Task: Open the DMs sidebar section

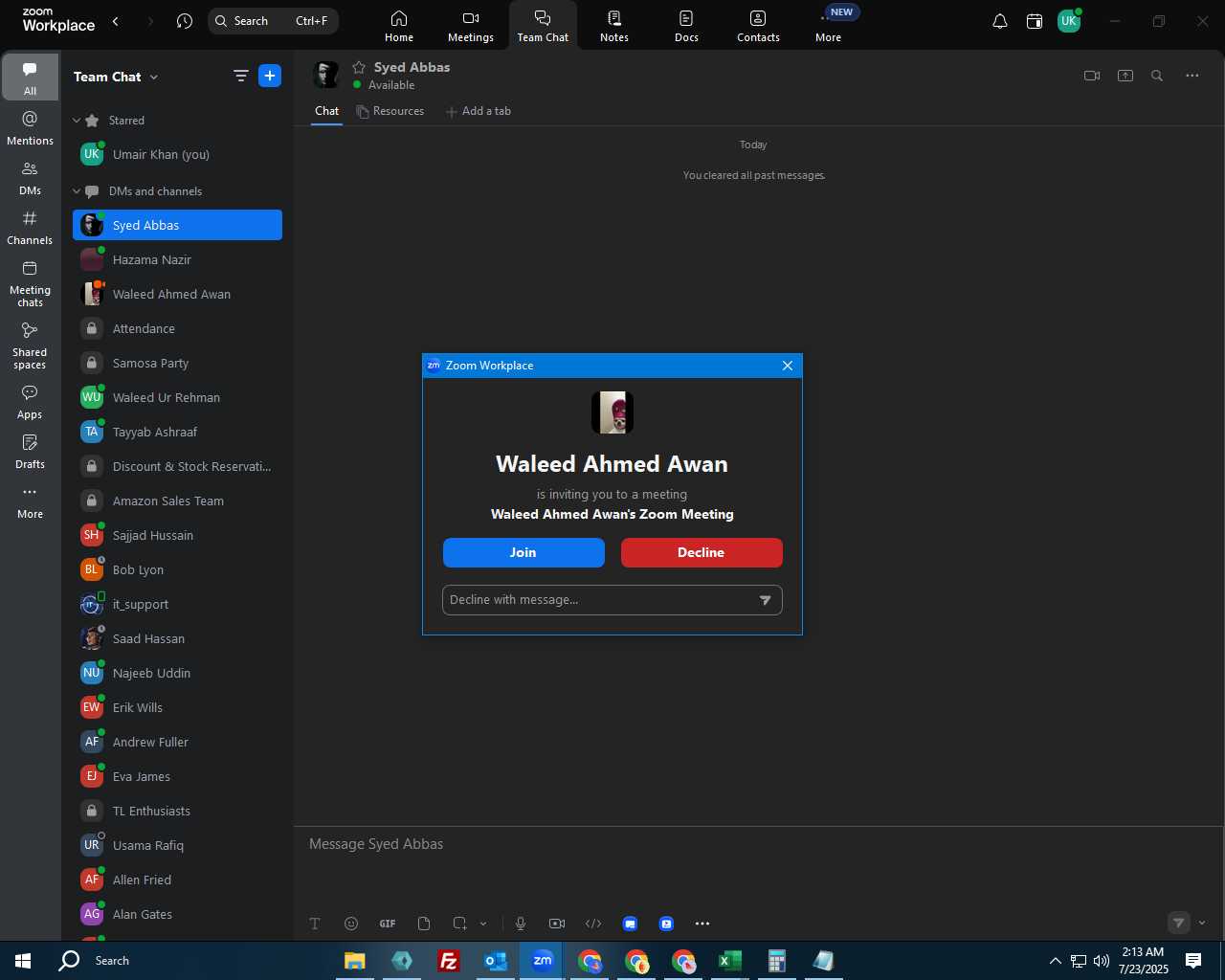Action: point(30,178)
